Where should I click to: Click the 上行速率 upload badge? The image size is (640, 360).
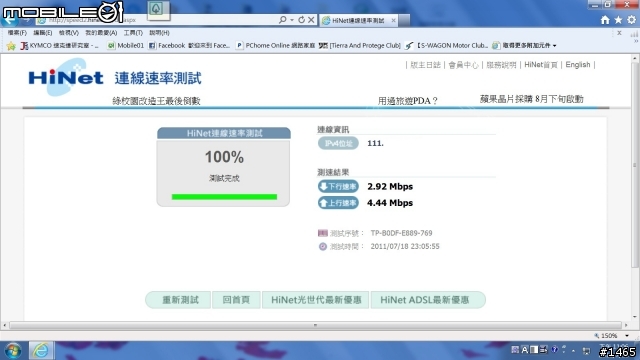(x=338, y=203)
